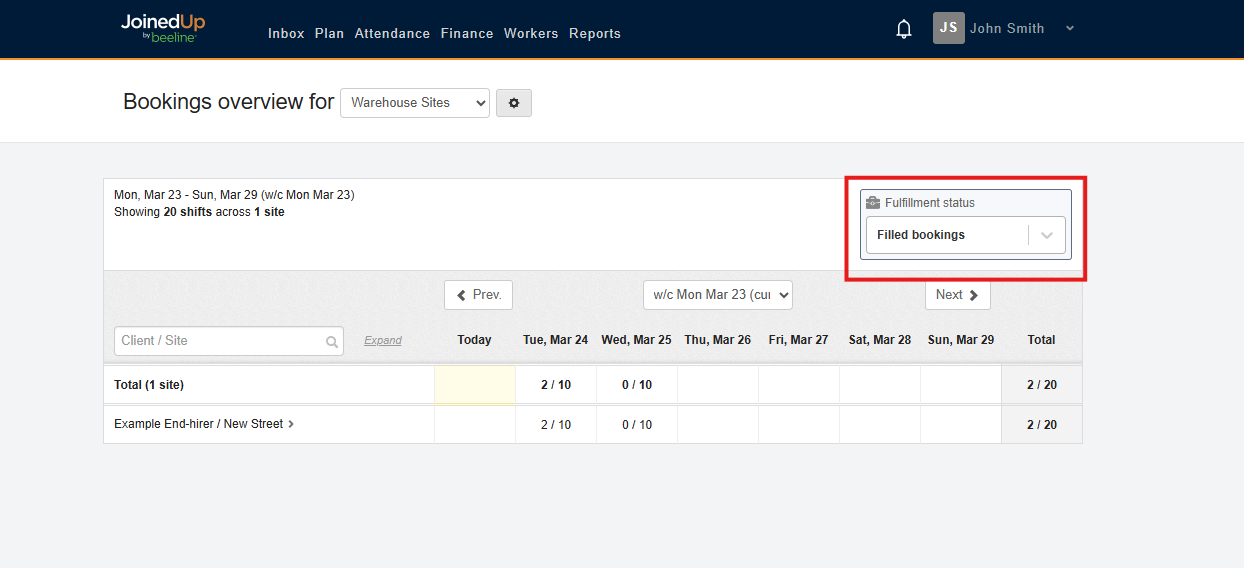Click 0 / 10 in the New Street row

pos(637,425)
